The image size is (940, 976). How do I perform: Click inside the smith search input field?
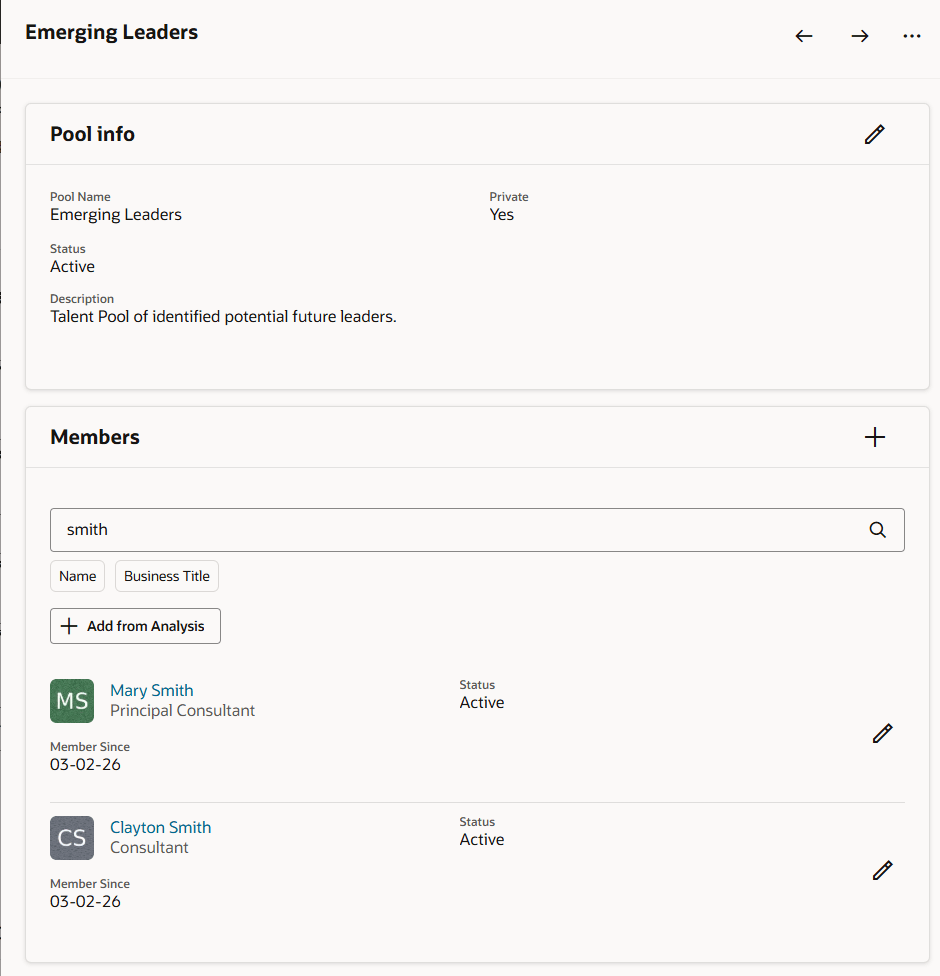tap(400, 530)
